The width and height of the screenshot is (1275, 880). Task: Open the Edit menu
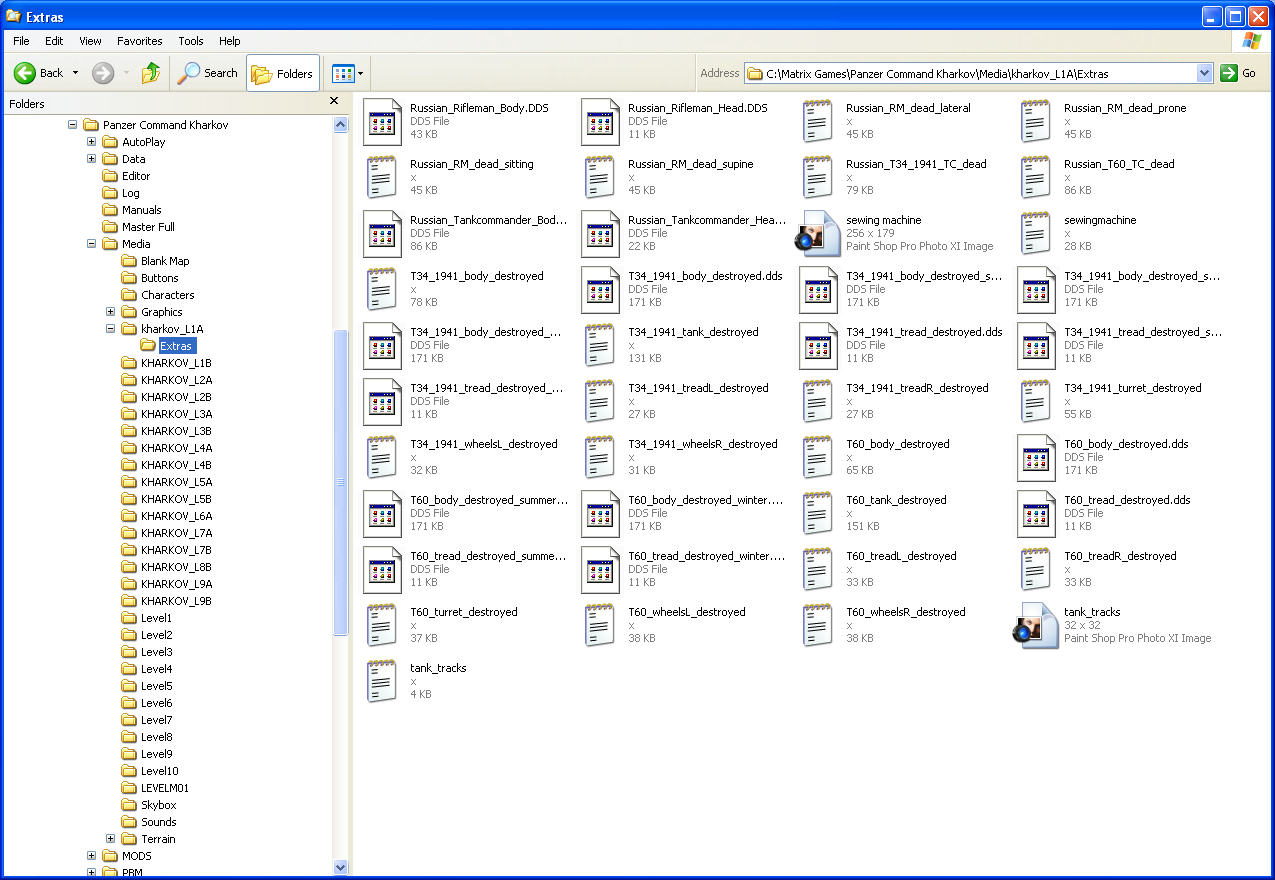coord(54,41)
